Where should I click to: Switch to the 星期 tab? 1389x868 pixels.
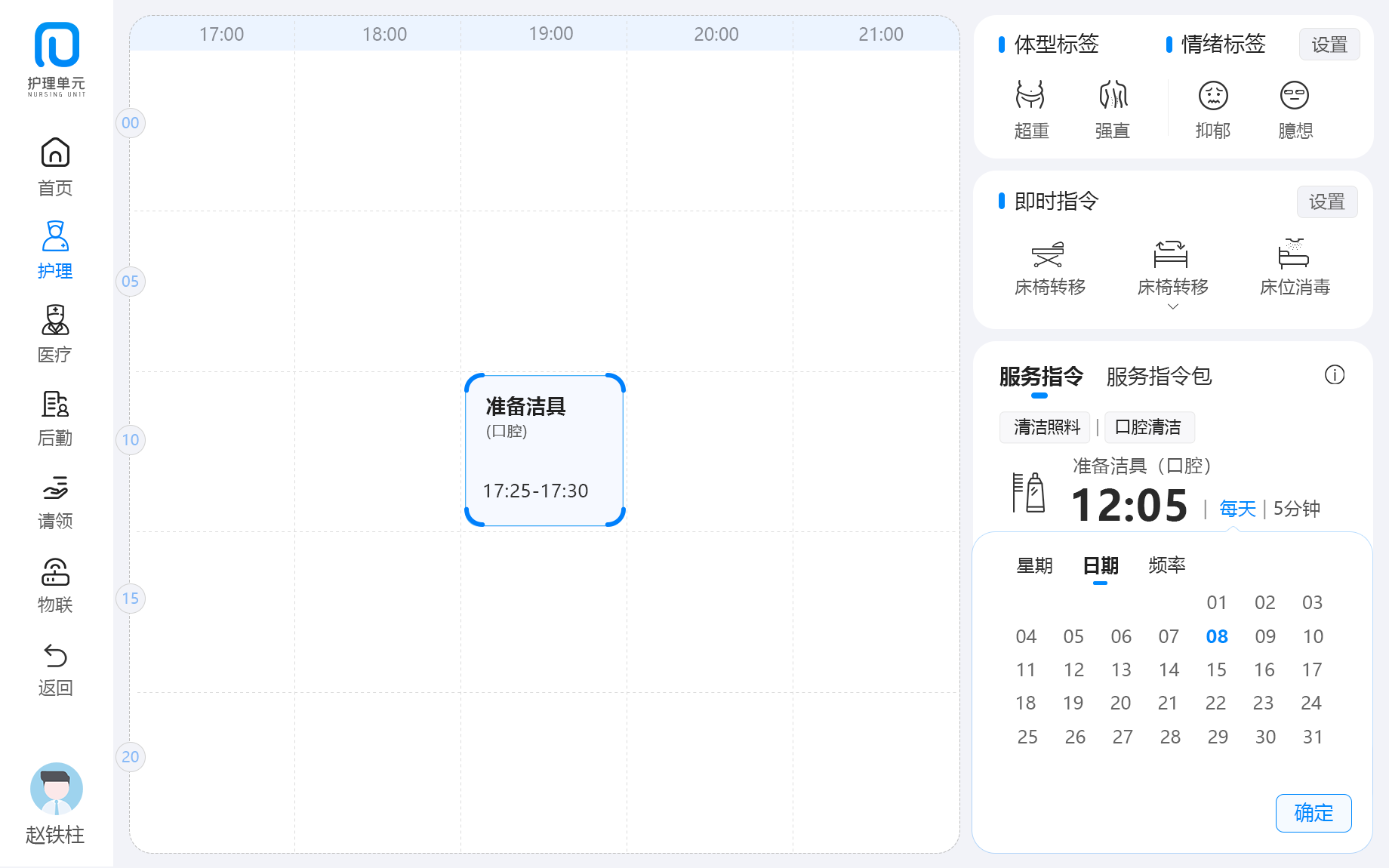(1034, 565)
